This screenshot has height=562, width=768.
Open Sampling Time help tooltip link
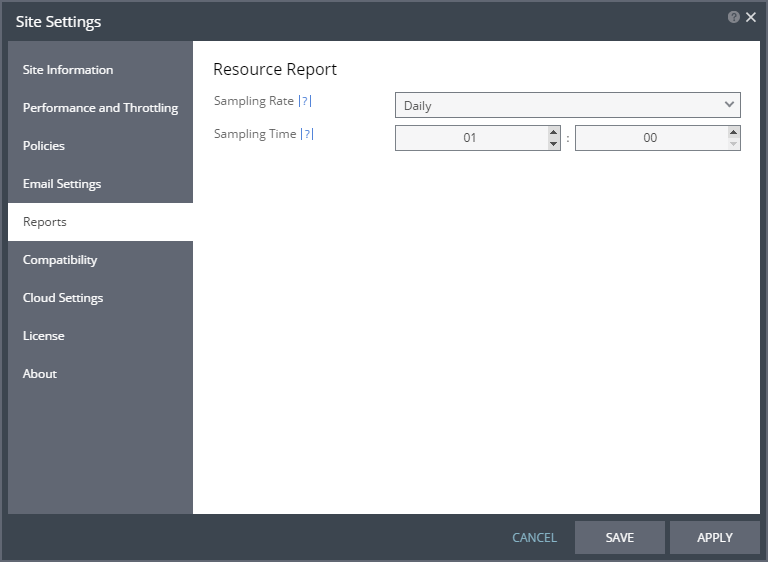[307, 134]
